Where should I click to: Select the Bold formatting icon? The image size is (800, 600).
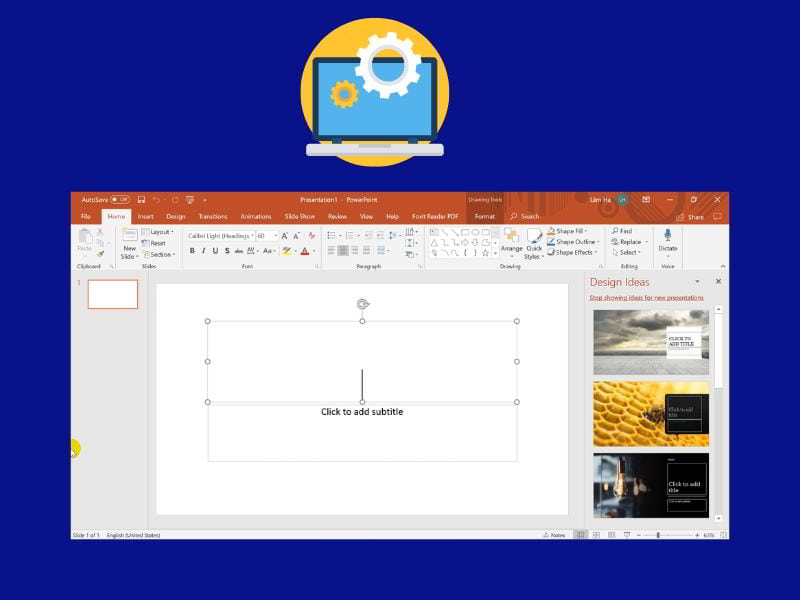(x=192, y=251)
